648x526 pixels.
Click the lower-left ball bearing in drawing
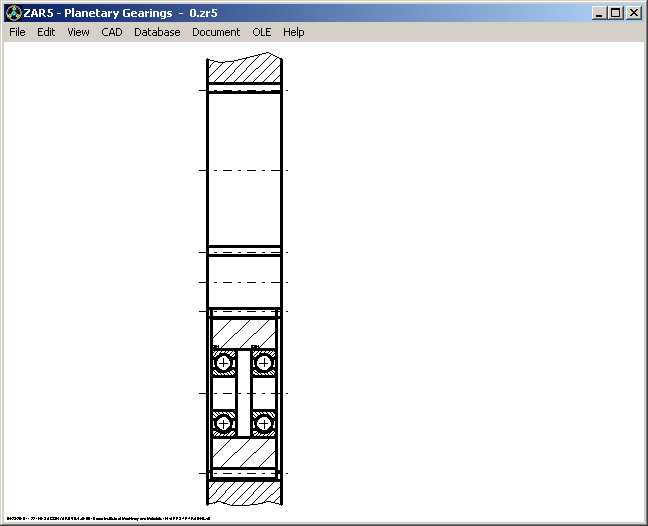[x=223, y=424]
